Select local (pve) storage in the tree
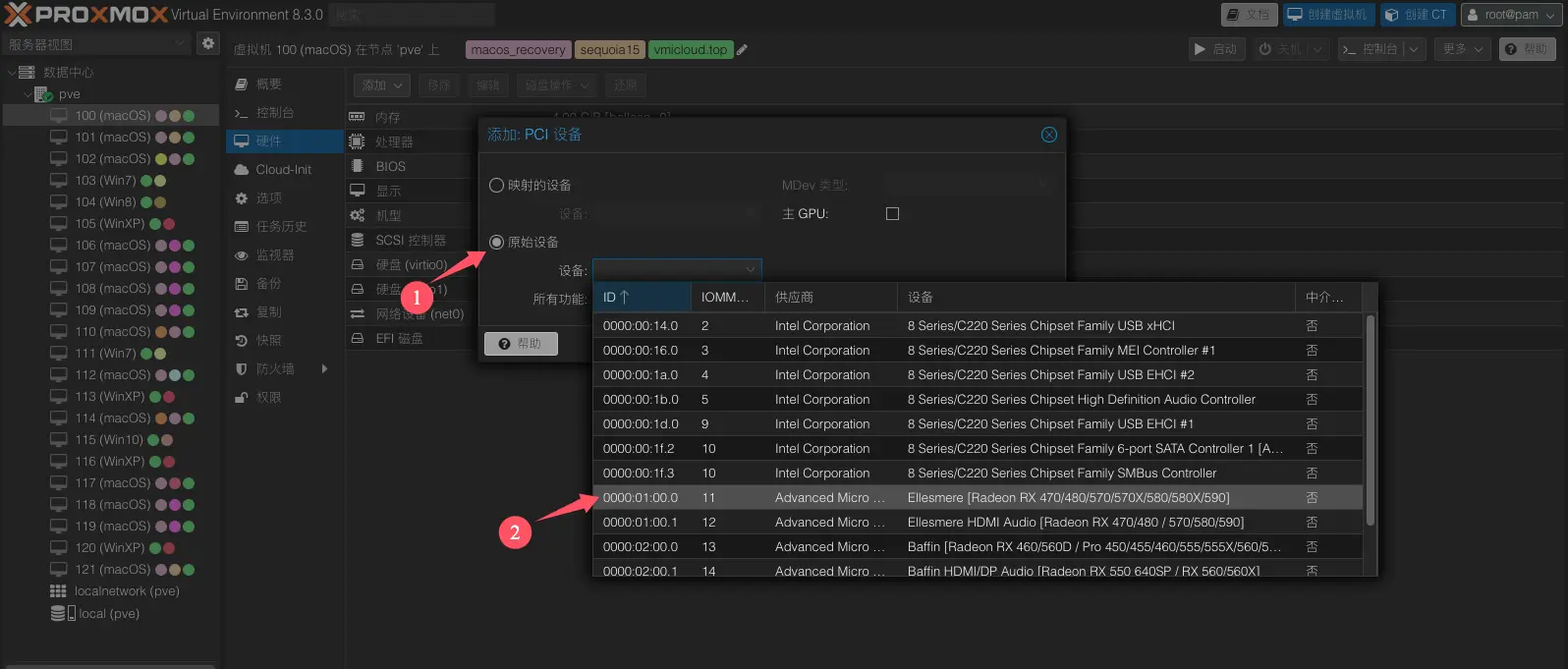 click(110, 614)
